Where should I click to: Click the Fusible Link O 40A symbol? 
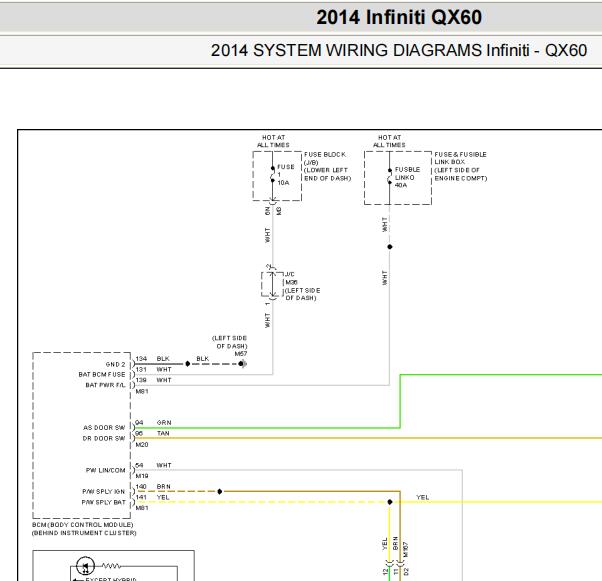[390, 176]
